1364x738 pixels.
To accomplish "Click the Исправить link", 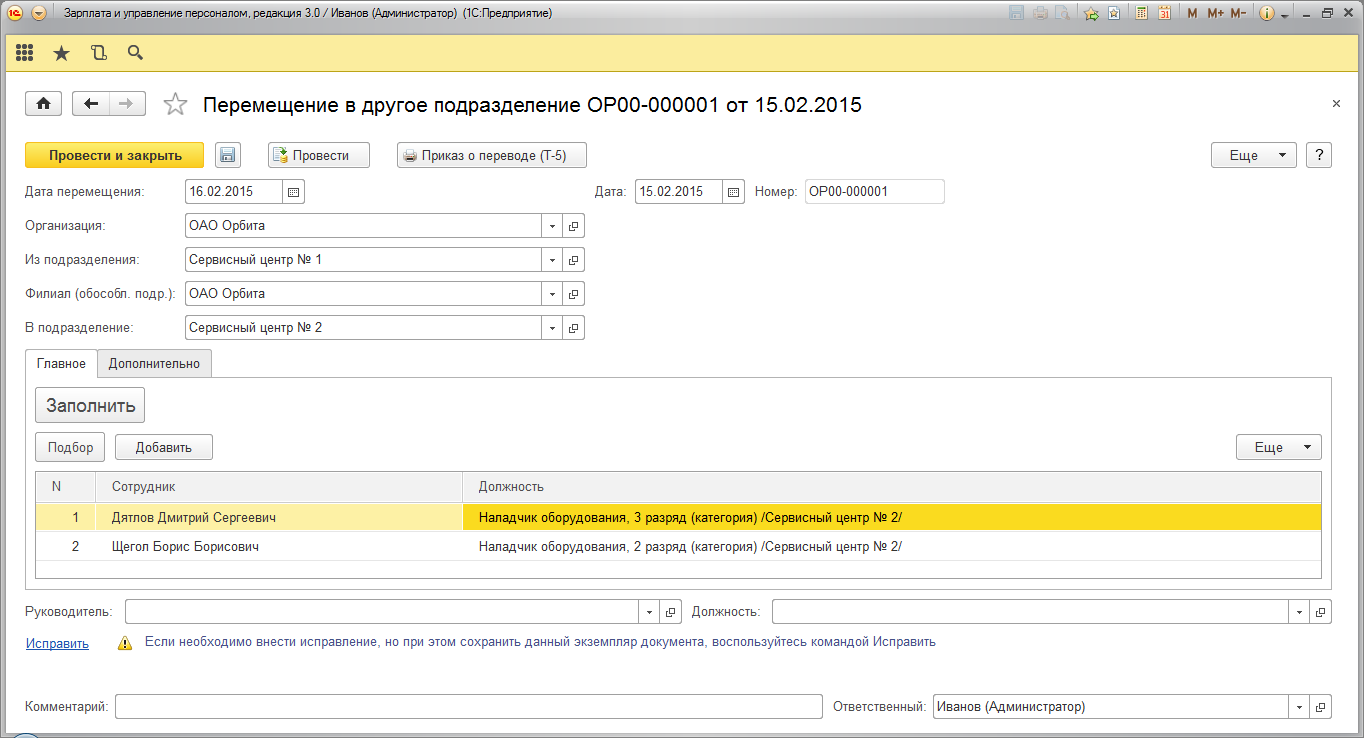I will [57, 643].
